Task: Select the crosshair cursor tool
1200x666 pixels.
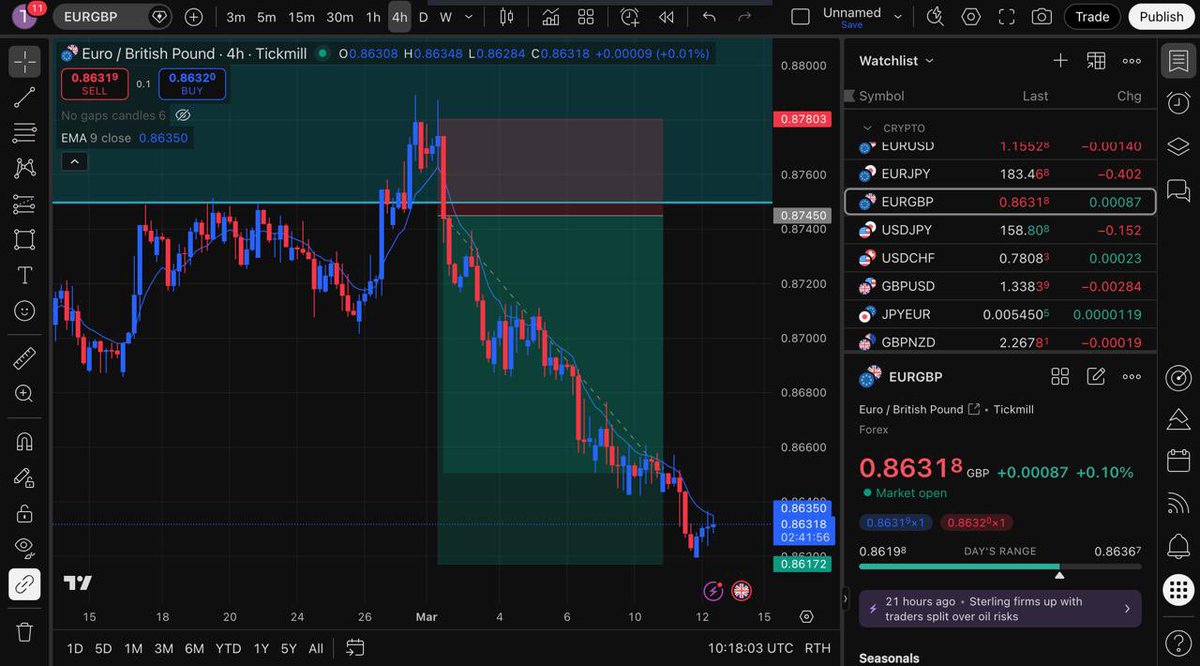Action: coord(25,61)
